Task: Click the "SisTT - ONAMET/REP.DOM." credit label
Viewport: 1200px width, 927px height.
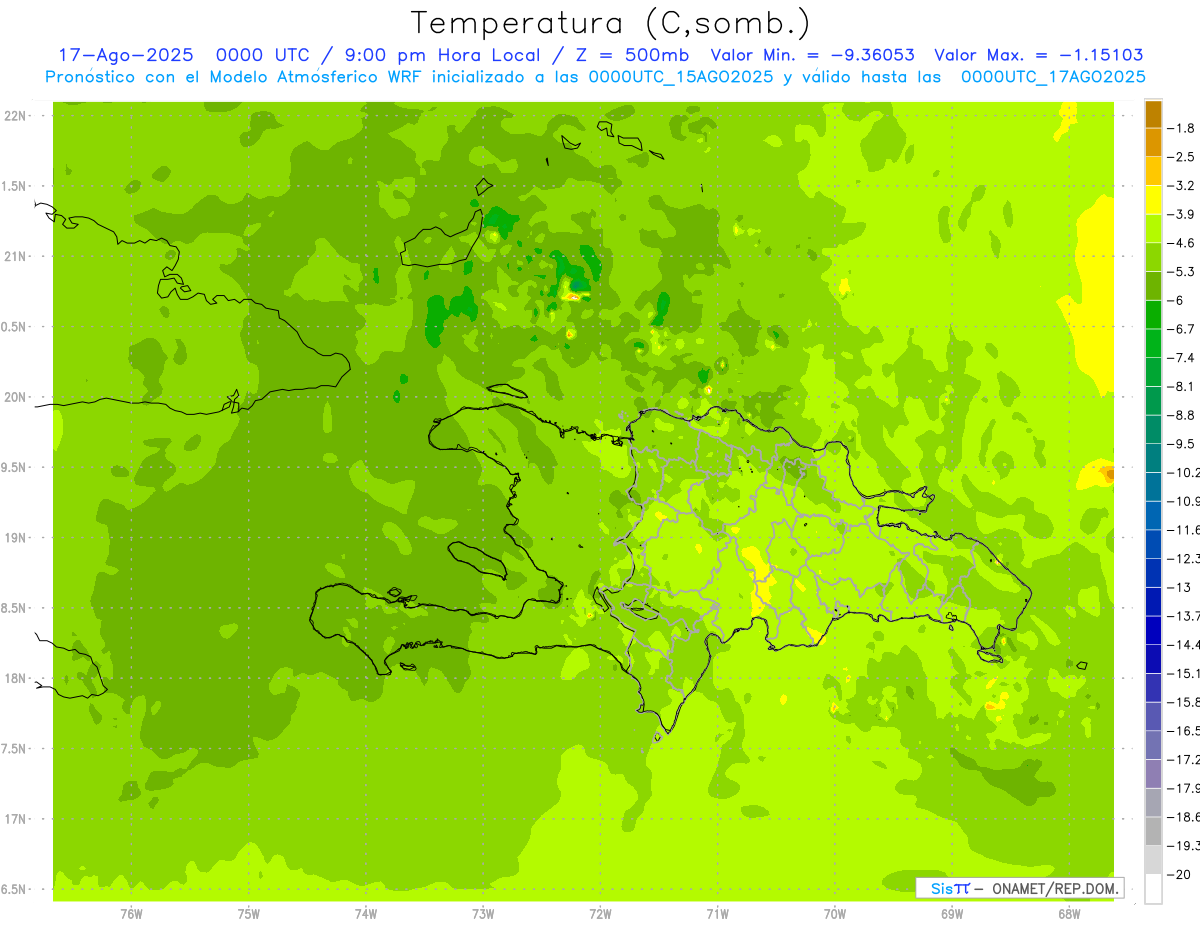Action: 1020,887
